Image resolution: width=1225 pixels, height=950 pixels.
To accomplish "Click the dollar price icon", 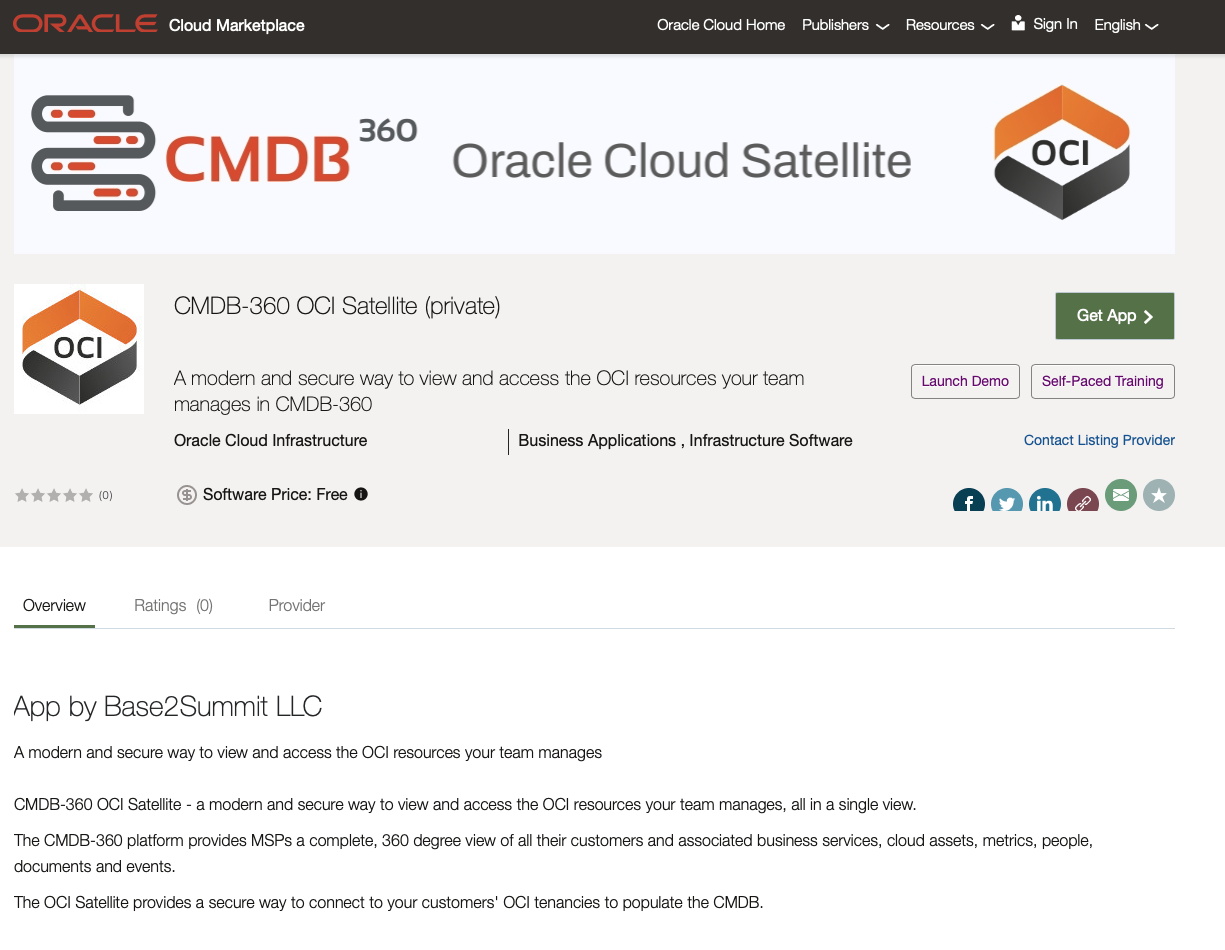I will (x=187, y=495).
